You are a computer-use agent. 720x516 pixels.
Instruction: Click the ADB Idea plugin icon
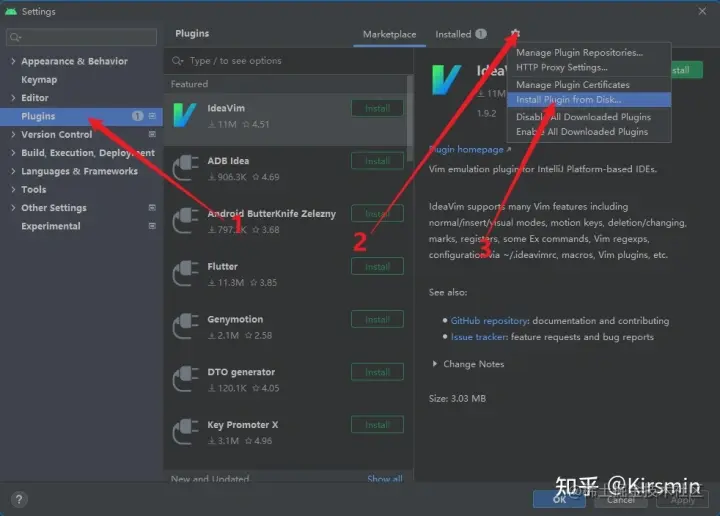185,168
